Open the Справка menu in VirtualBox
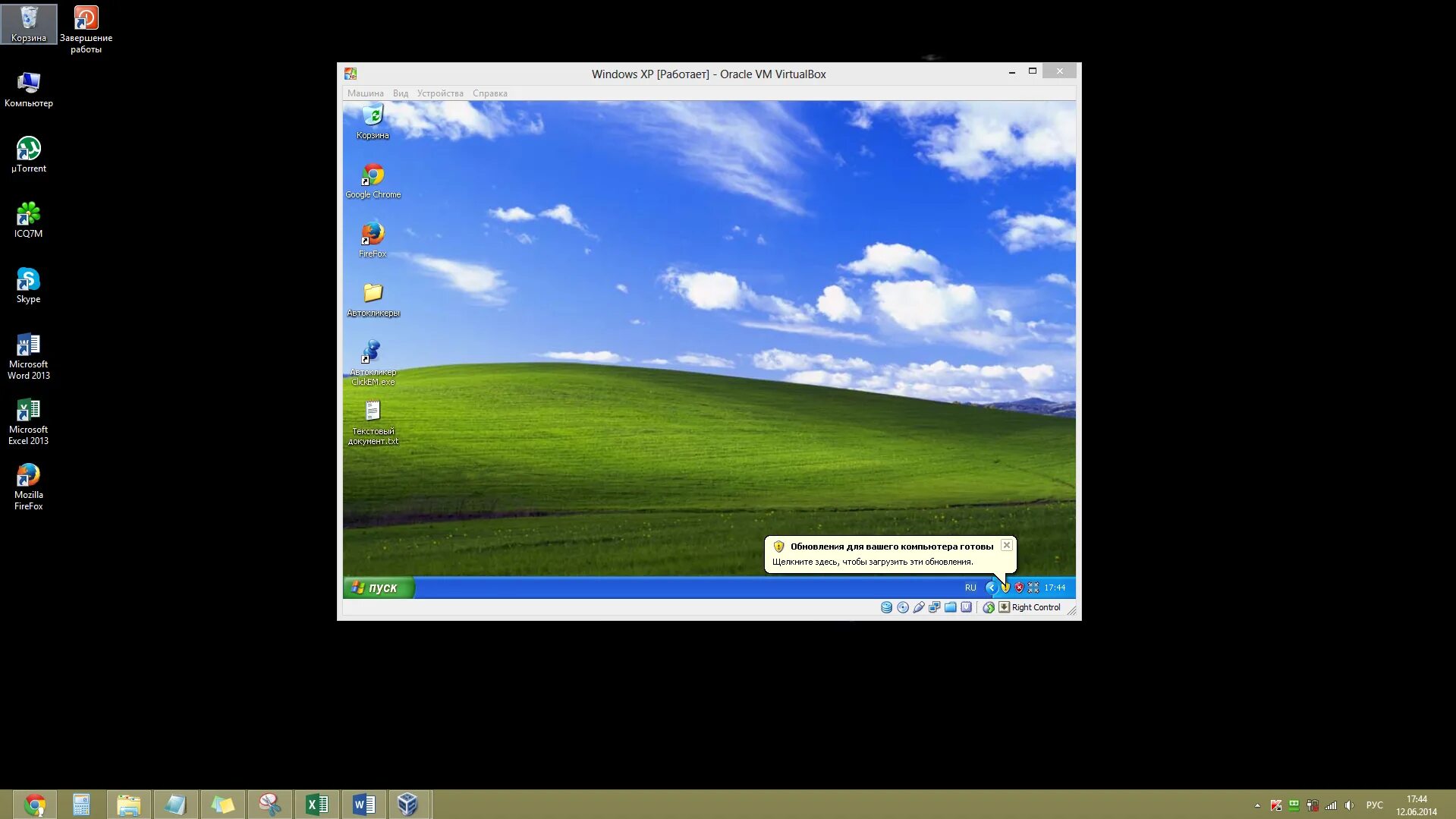 coord(490,93)
